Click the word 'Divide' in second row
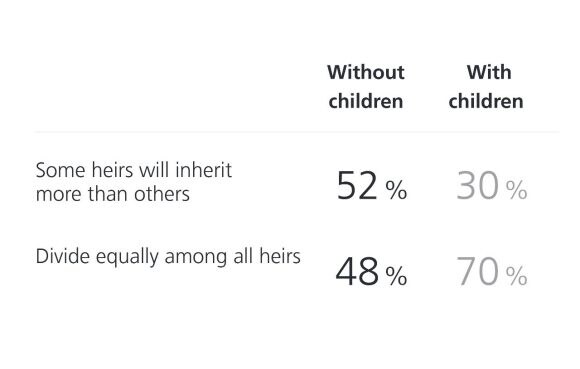Image resolution: width=580 pixels, height=369 pixels. pyautogui.click(x=63, y=256)
